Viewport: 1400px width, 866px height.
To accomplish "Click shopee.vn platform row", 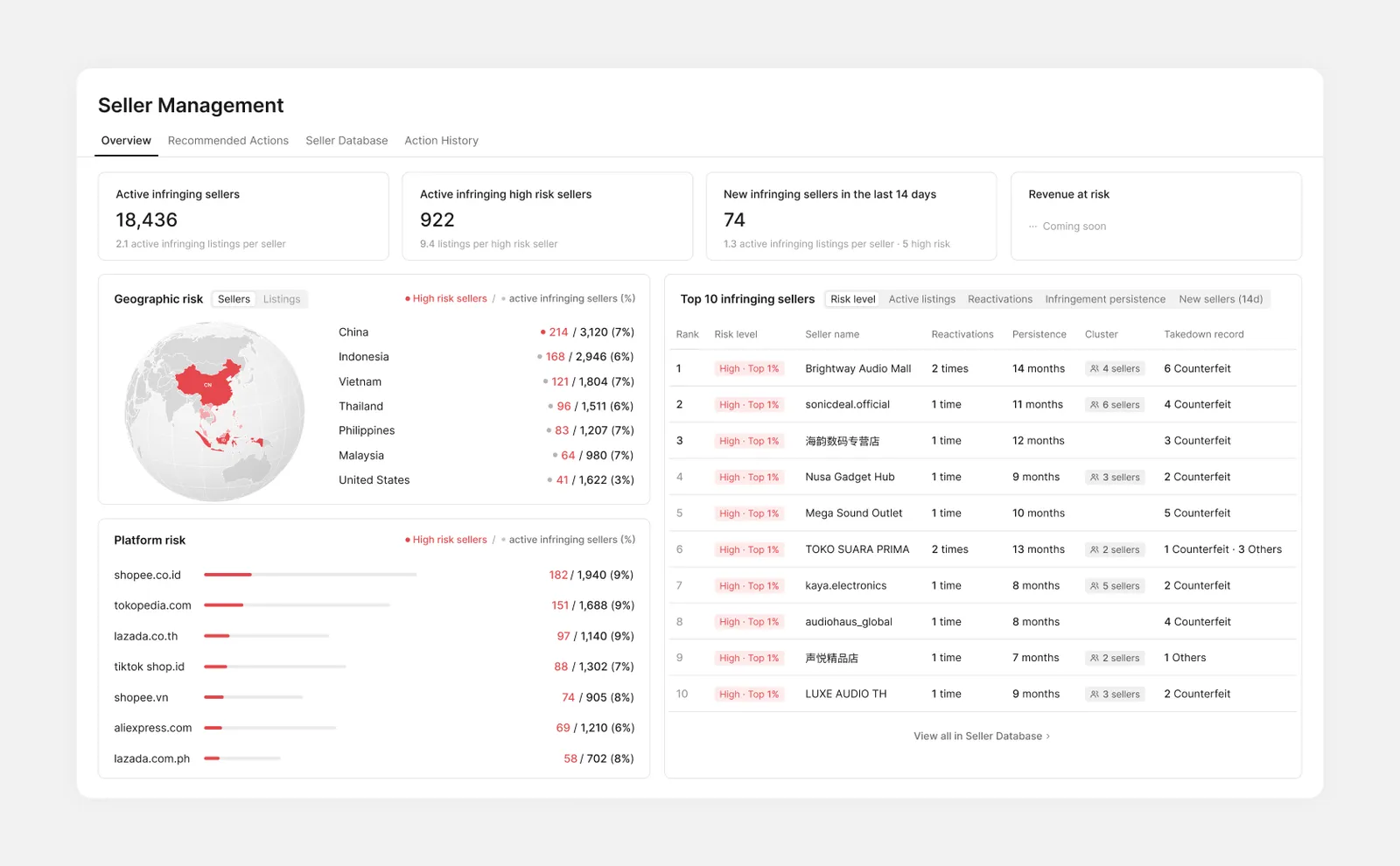I will (x=374, y=697).
